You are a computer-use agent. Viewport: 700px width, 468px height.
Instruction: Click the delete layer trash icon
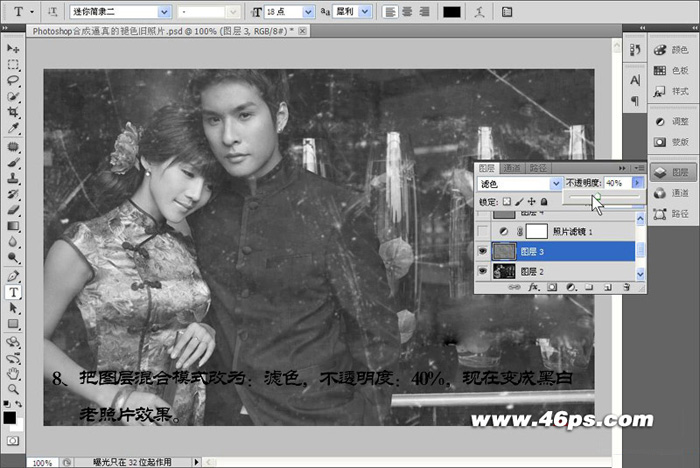click(x=627, y=286)
